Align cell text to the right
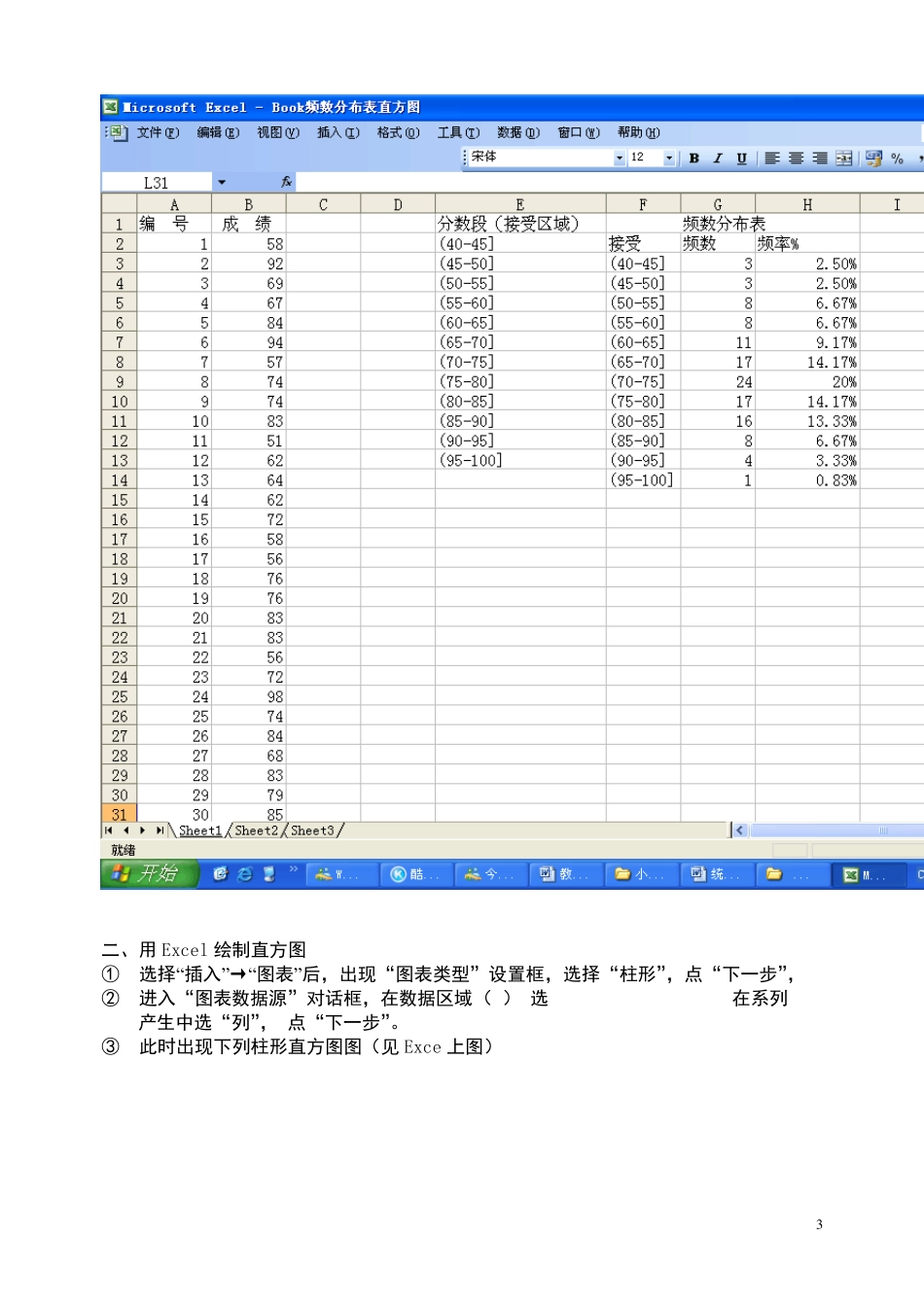Viewport: 924px width, 1307px height. pos(820,159)
